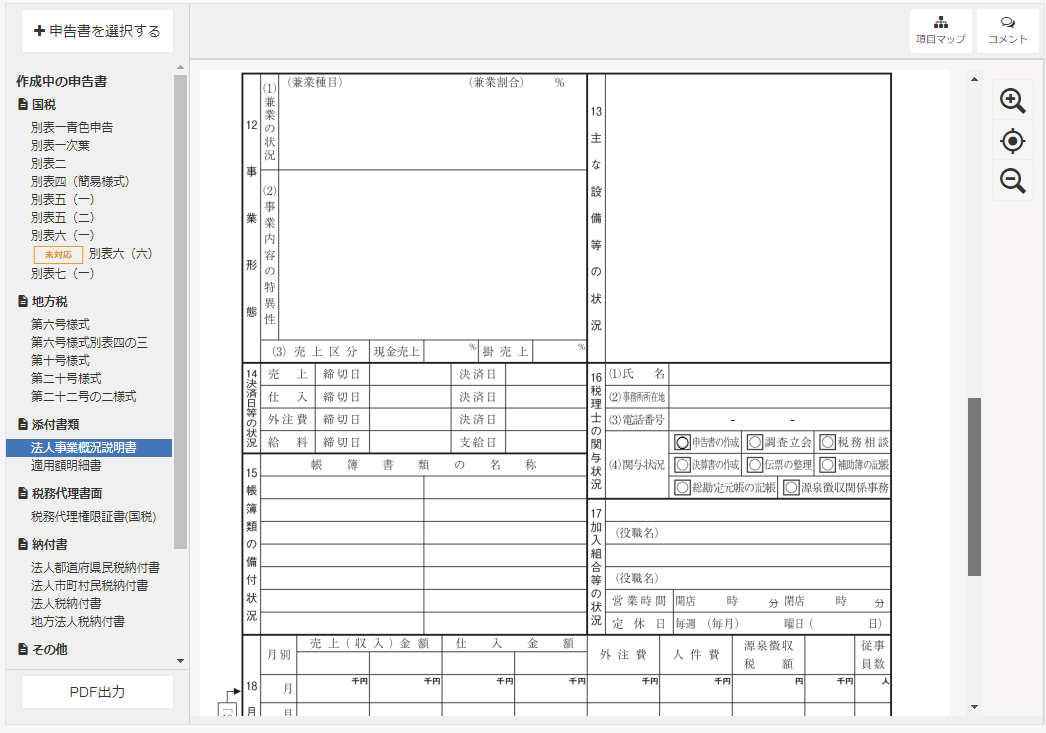Click the 納付書 section header
Viewport: 1046px width, 733px height.
coord(43,544)
